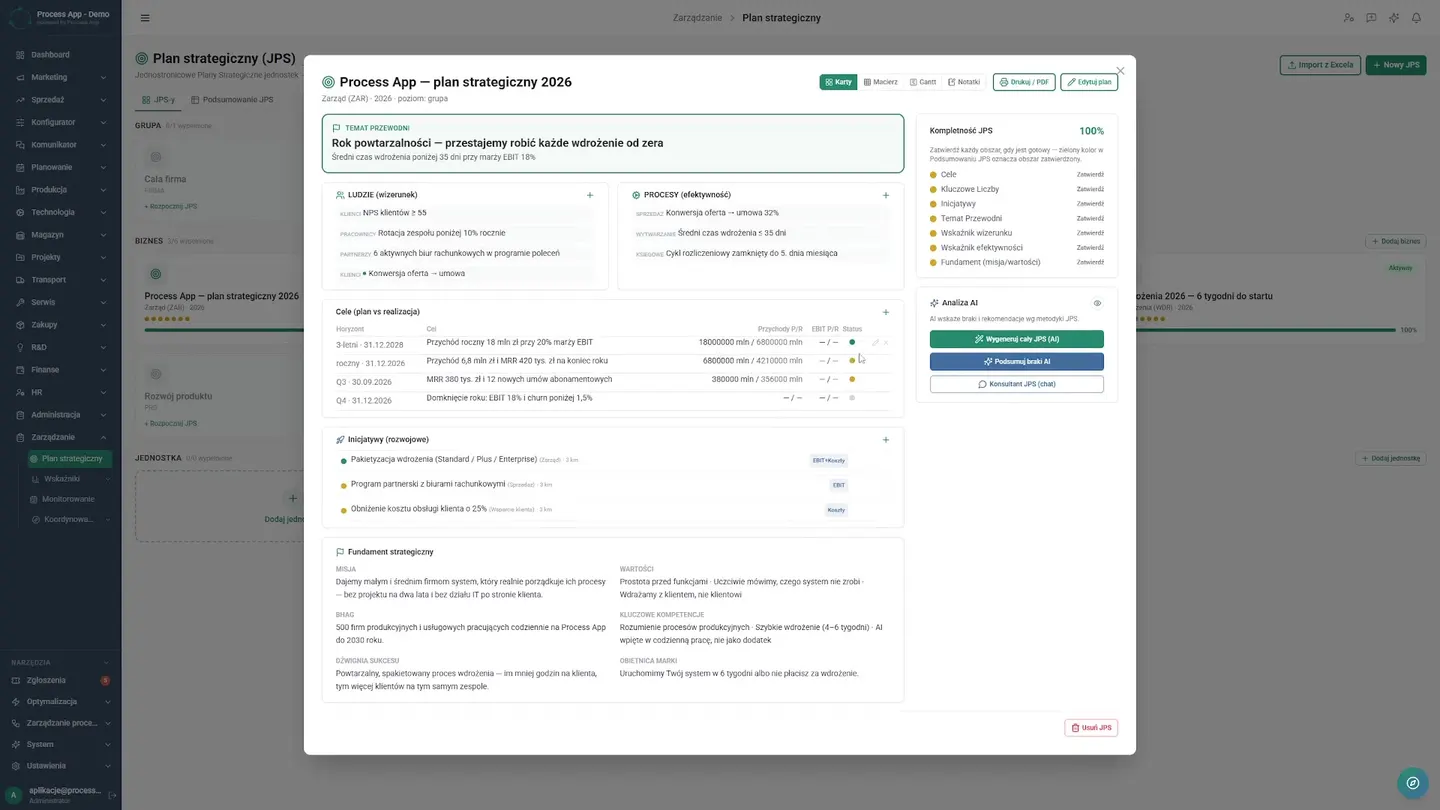Confirm Temat Przewodni with Zatwierdź
1440x810 pixels.
1090,218
